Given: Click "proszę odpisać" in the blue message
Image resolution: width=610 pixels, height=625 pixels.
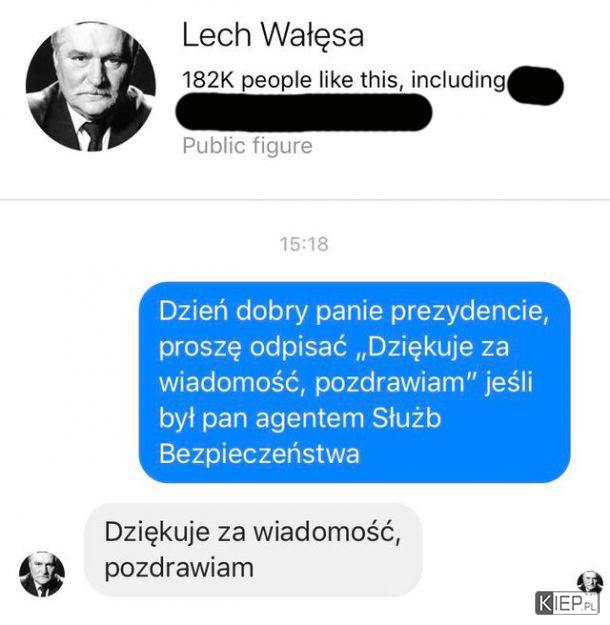Looking at the screenshot, I should click(253, 348).
